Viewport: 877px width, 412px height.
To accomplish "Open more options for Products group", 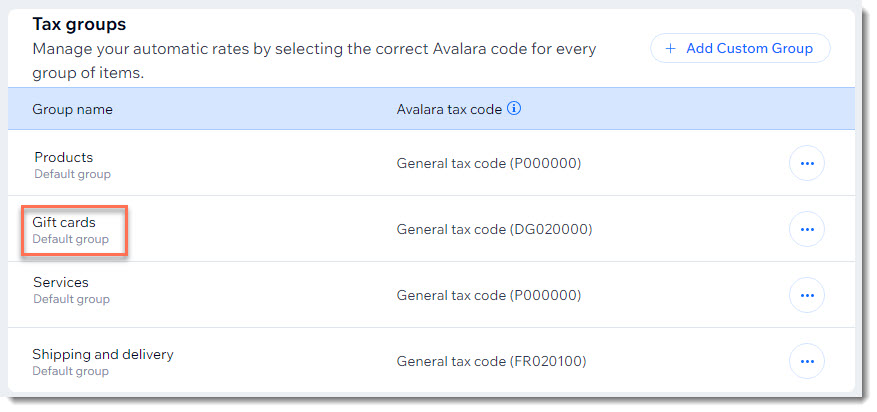I will coord(807,163).
